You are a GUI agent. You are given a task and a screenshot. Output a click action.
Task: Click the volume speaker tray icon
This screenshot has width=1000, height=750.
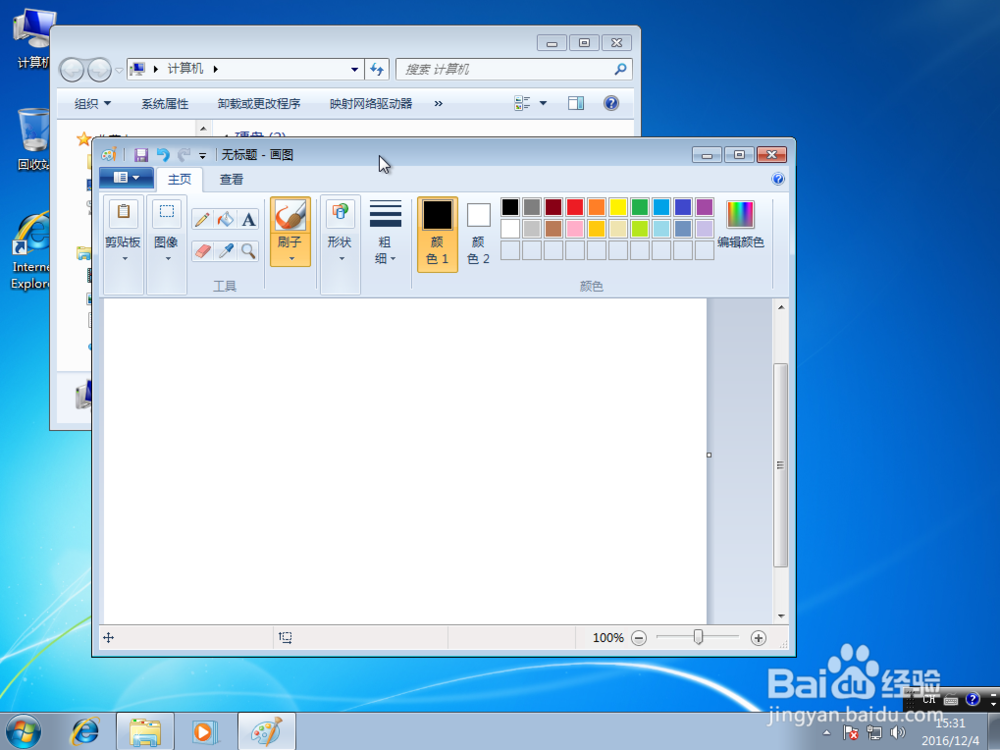898,733
